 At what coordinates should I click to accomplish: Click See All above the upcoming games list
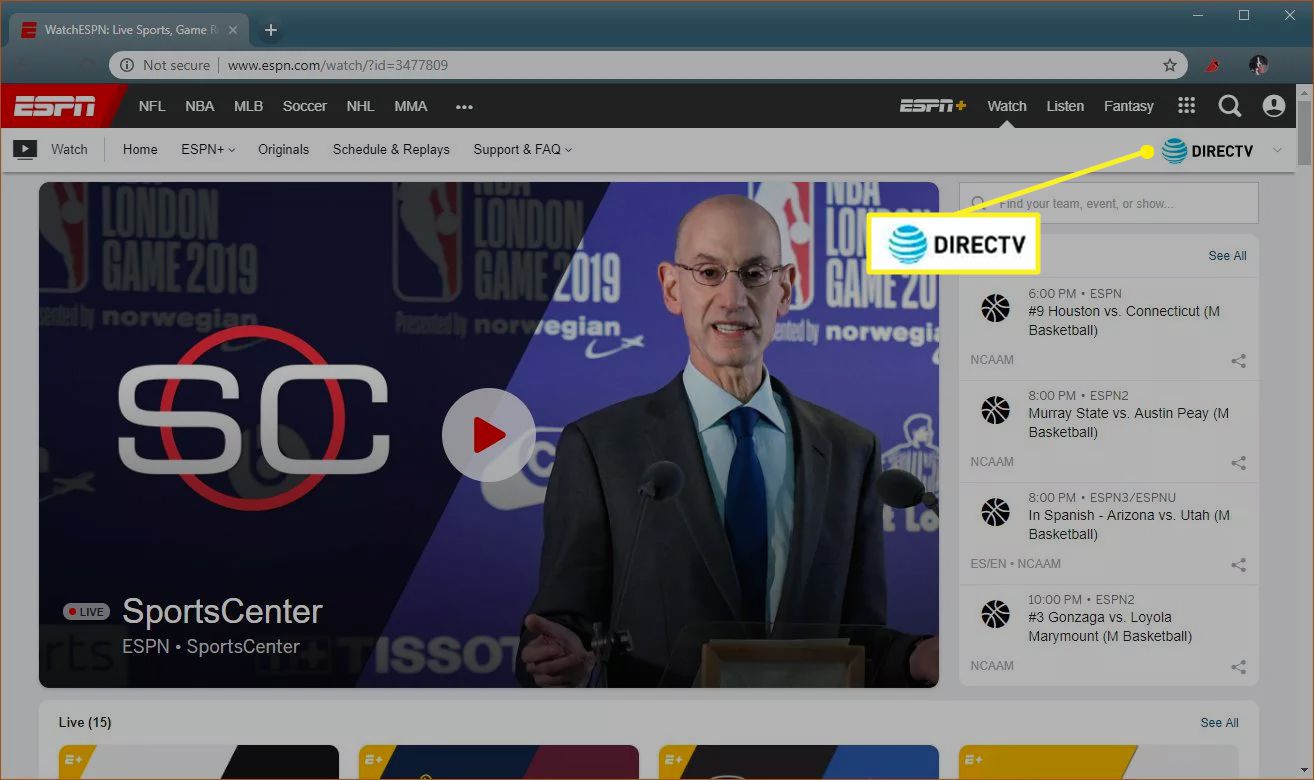tap(1227, 256)
